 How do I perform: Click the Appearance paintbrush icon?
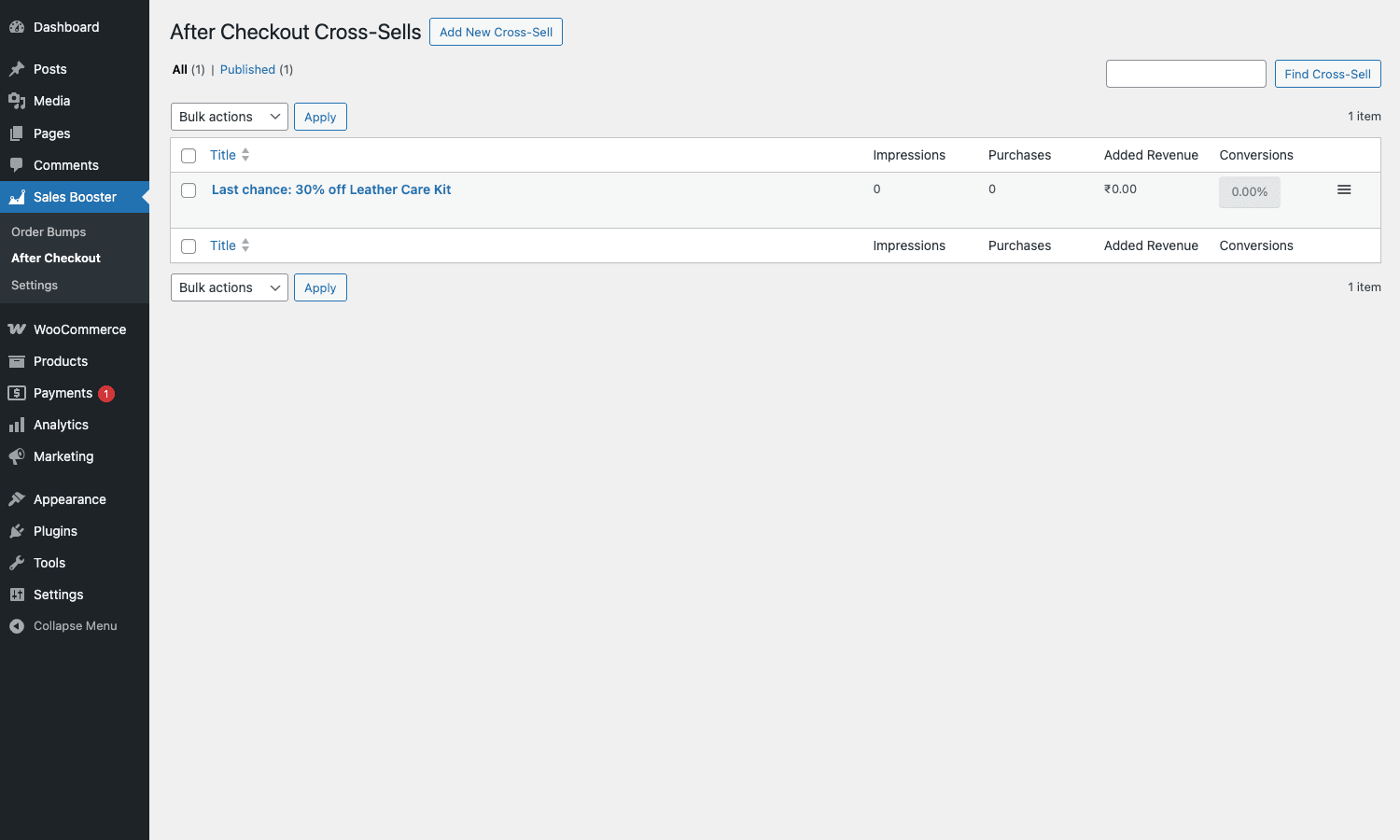point(17,499)
